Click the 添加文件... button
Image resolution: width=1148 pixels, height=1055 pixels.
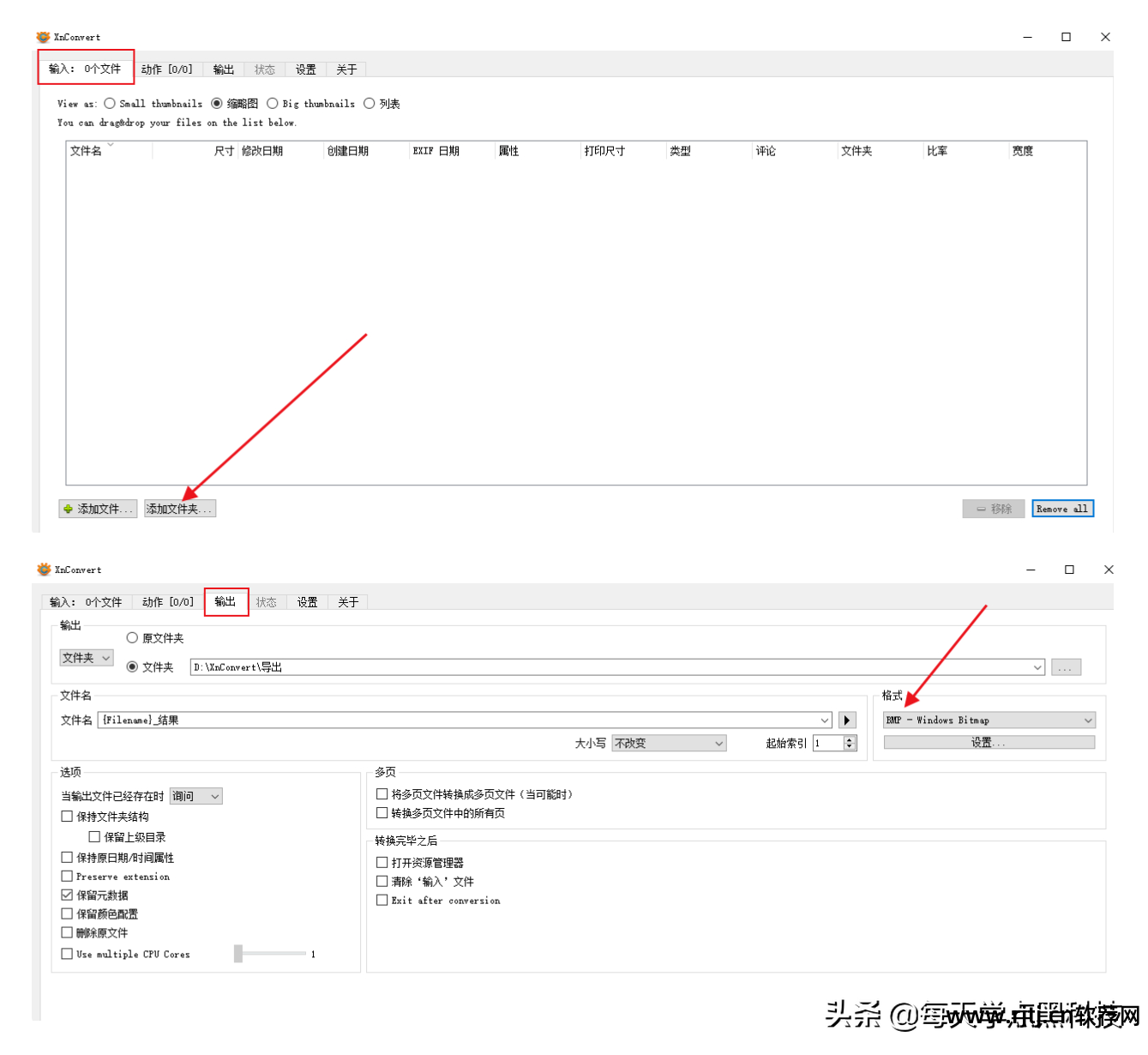click(98, 509)
